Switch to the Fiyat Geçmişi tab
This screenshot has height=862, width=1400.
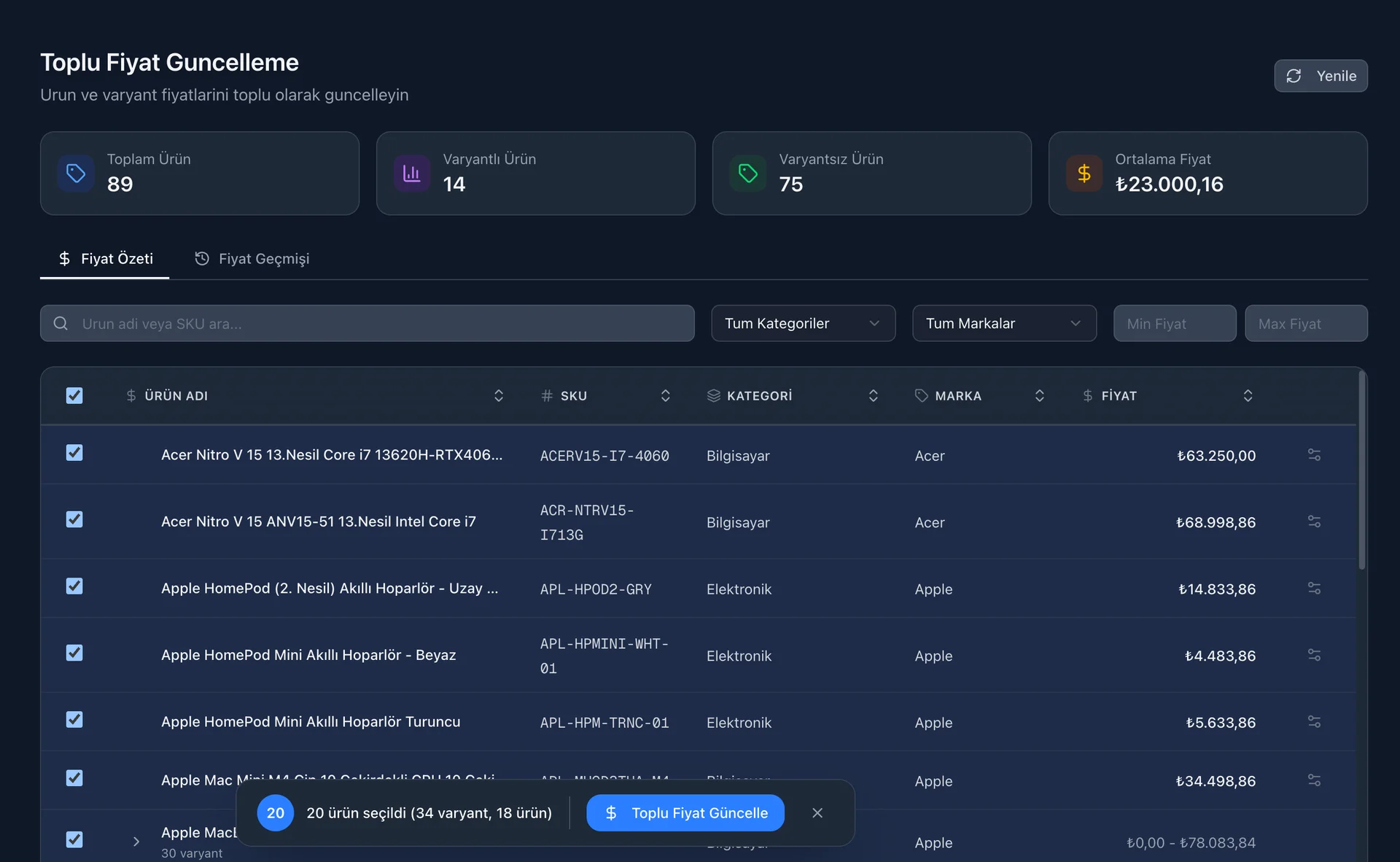click(252, 259)
